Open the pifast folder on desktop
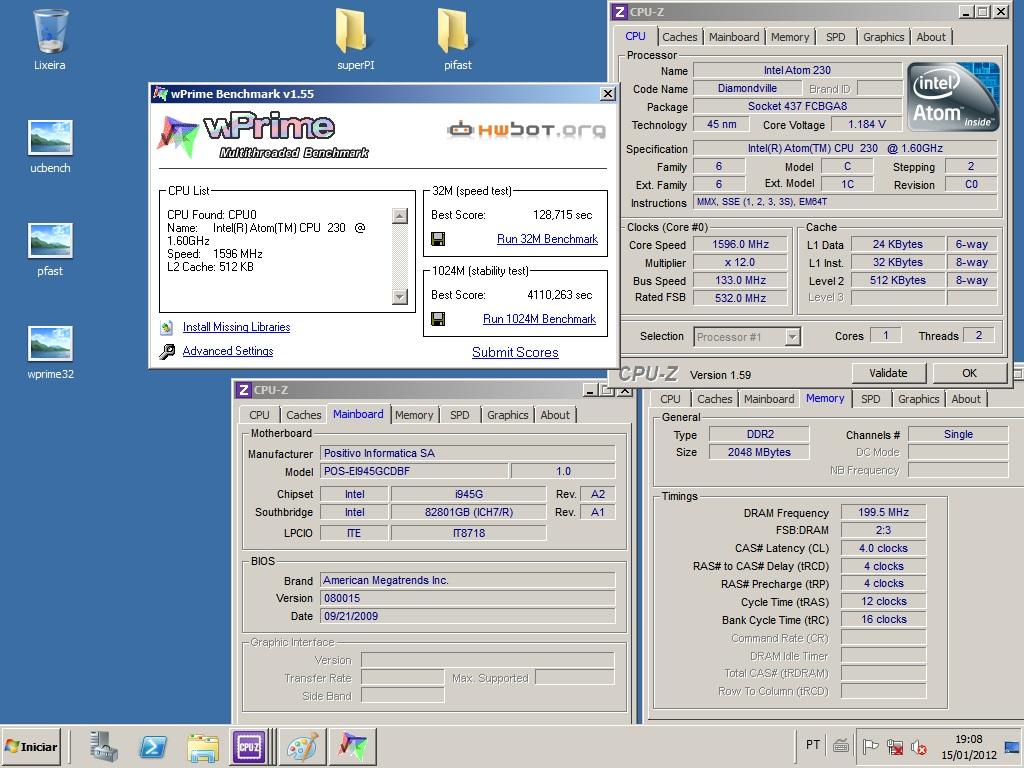Screen dimensions: 1024x768 coord(453,31)
